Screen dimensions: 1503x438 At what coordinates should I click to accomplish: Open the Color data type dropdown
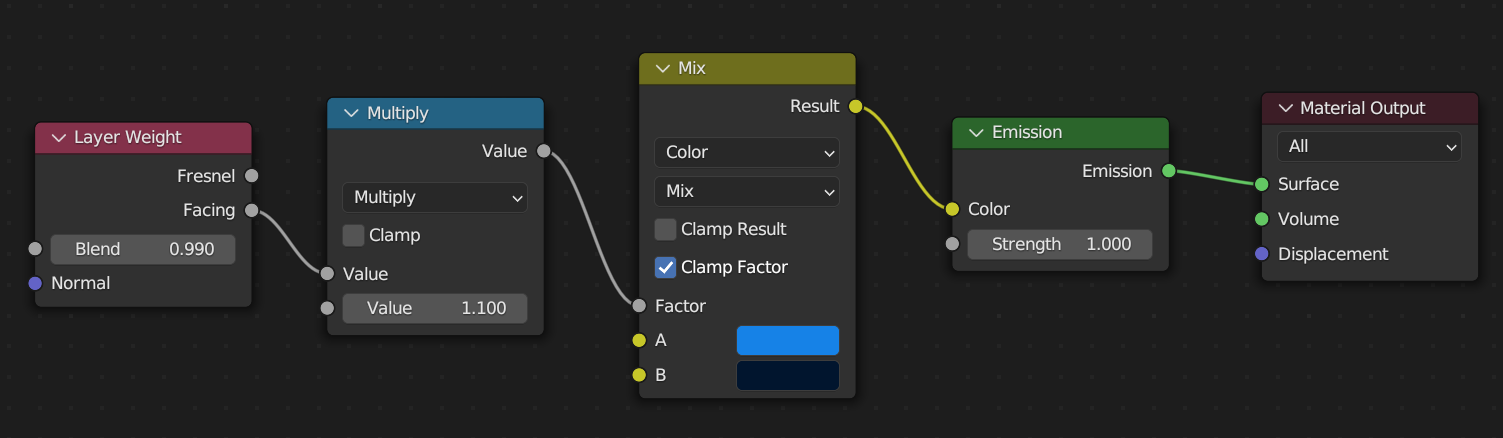[746, 152]
